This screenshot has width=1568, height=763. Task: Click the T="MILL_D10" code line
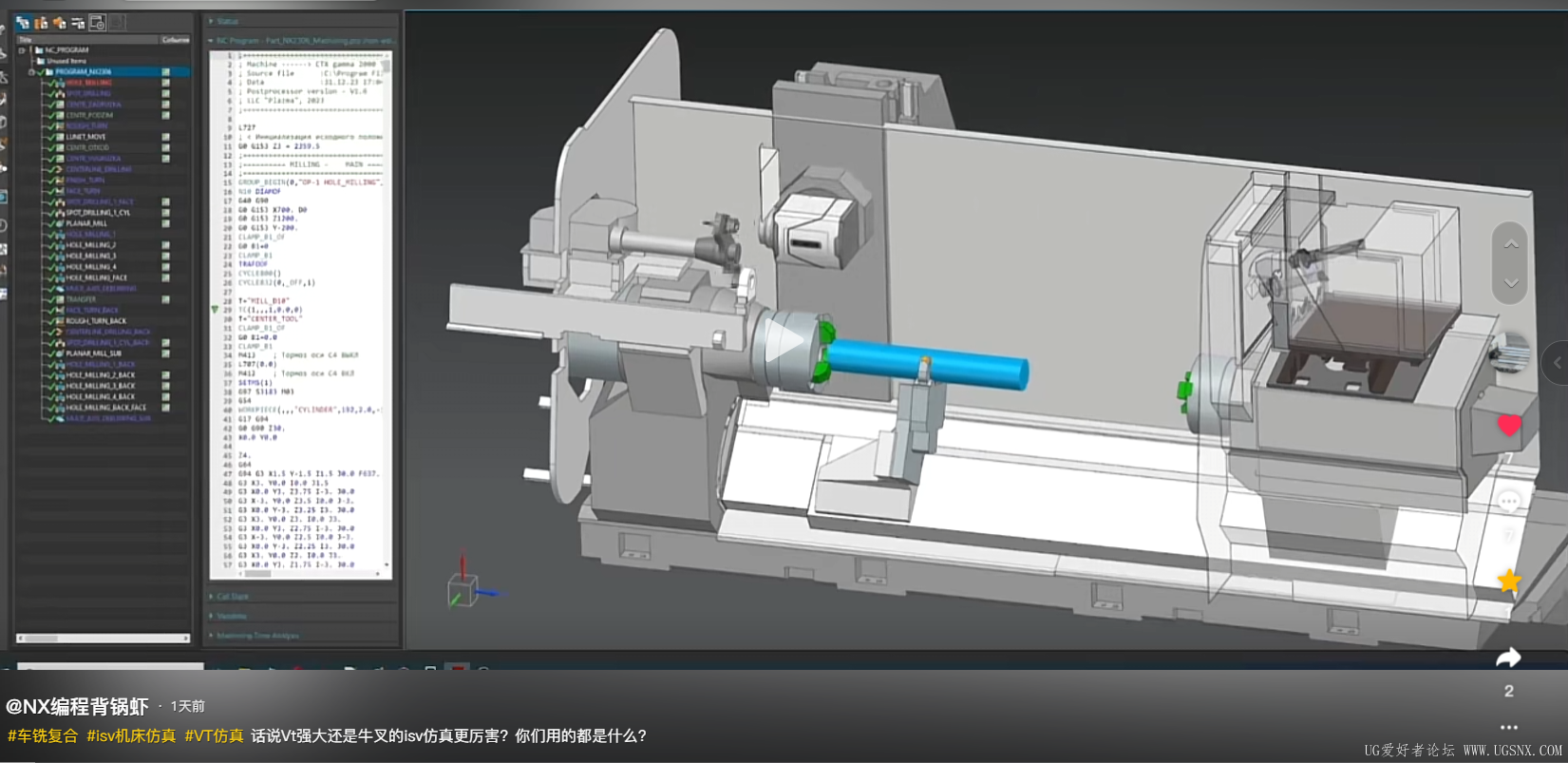[263, 300]
